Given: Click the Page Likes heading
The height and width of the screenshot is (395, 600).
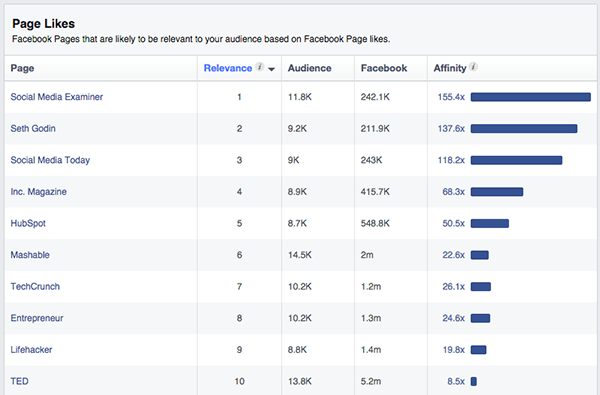Looking at the screenshot, I should tap(43, 24).
